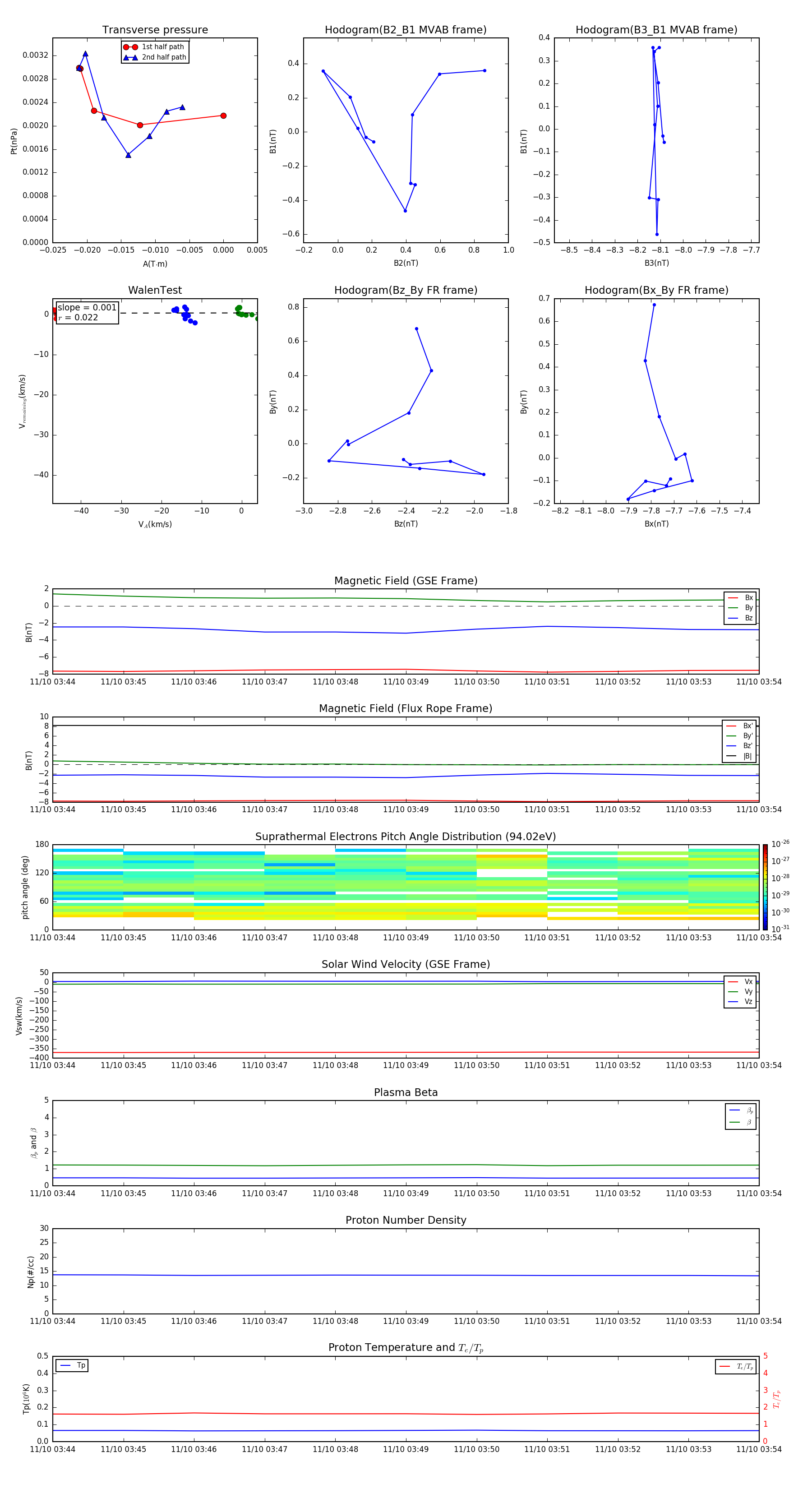Click the 'Bx(nT)' axis label of FR hodogram
This screenshot has width=812, height=1489.
pyautogui.click(x=656, y=524)
